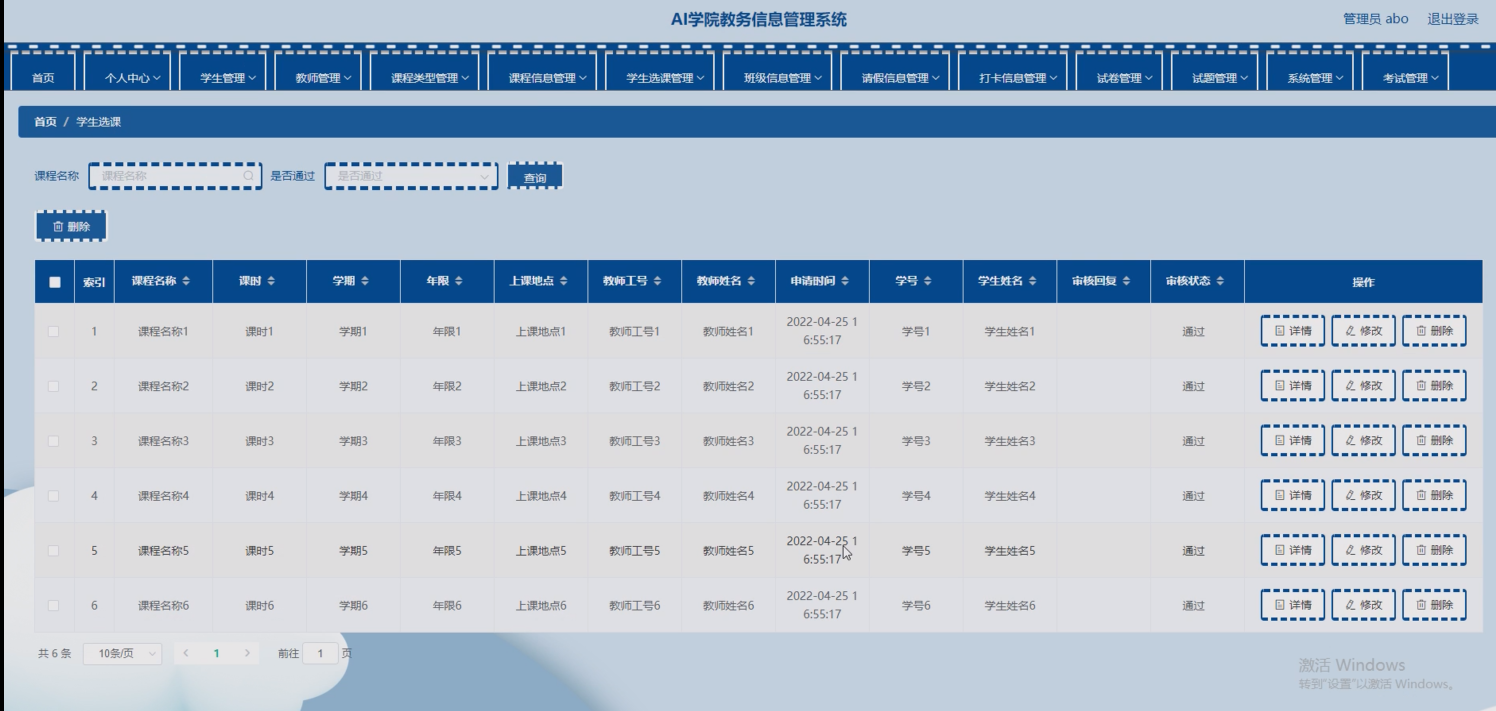
Task: Toggle the select-all checkbox in table header
Action: (55, 282)
